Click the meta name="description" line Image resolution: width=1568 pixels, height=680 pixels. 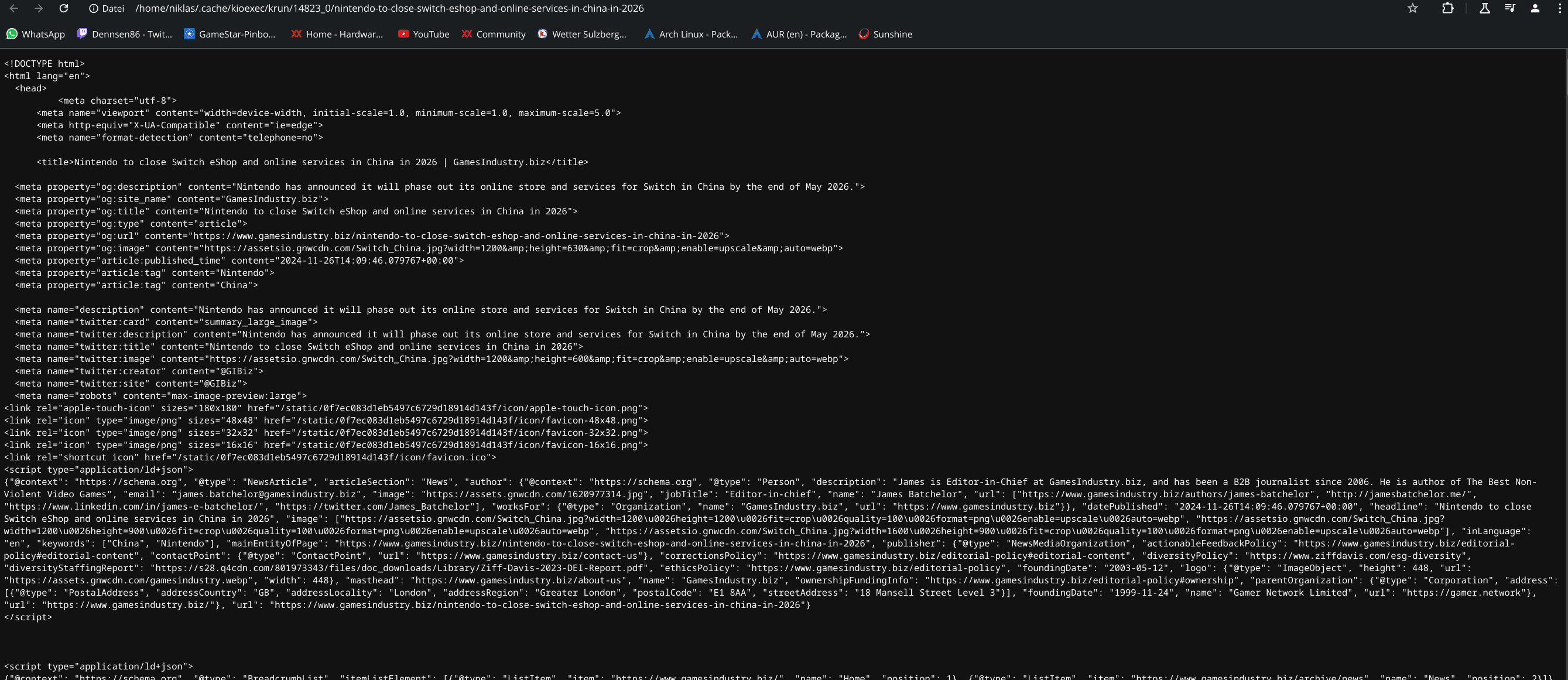pos(420,310)
